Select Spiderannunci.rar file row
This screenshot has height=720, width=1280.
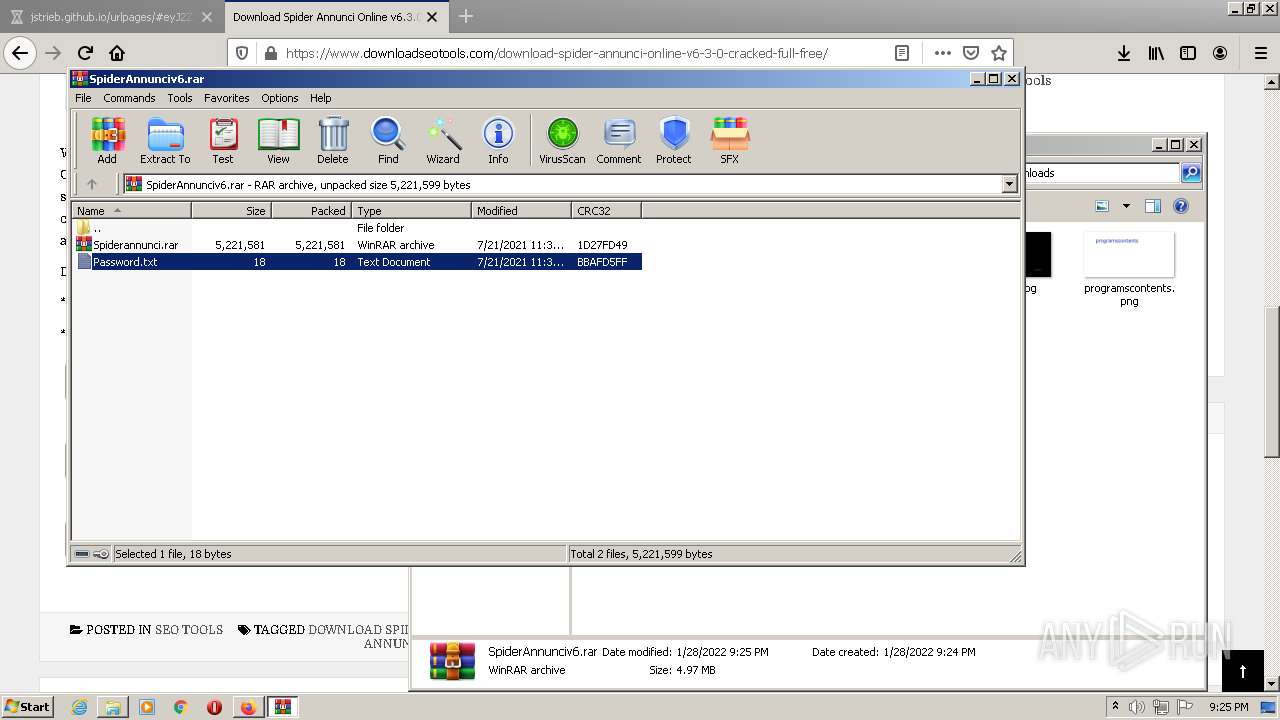click(357, 245)
